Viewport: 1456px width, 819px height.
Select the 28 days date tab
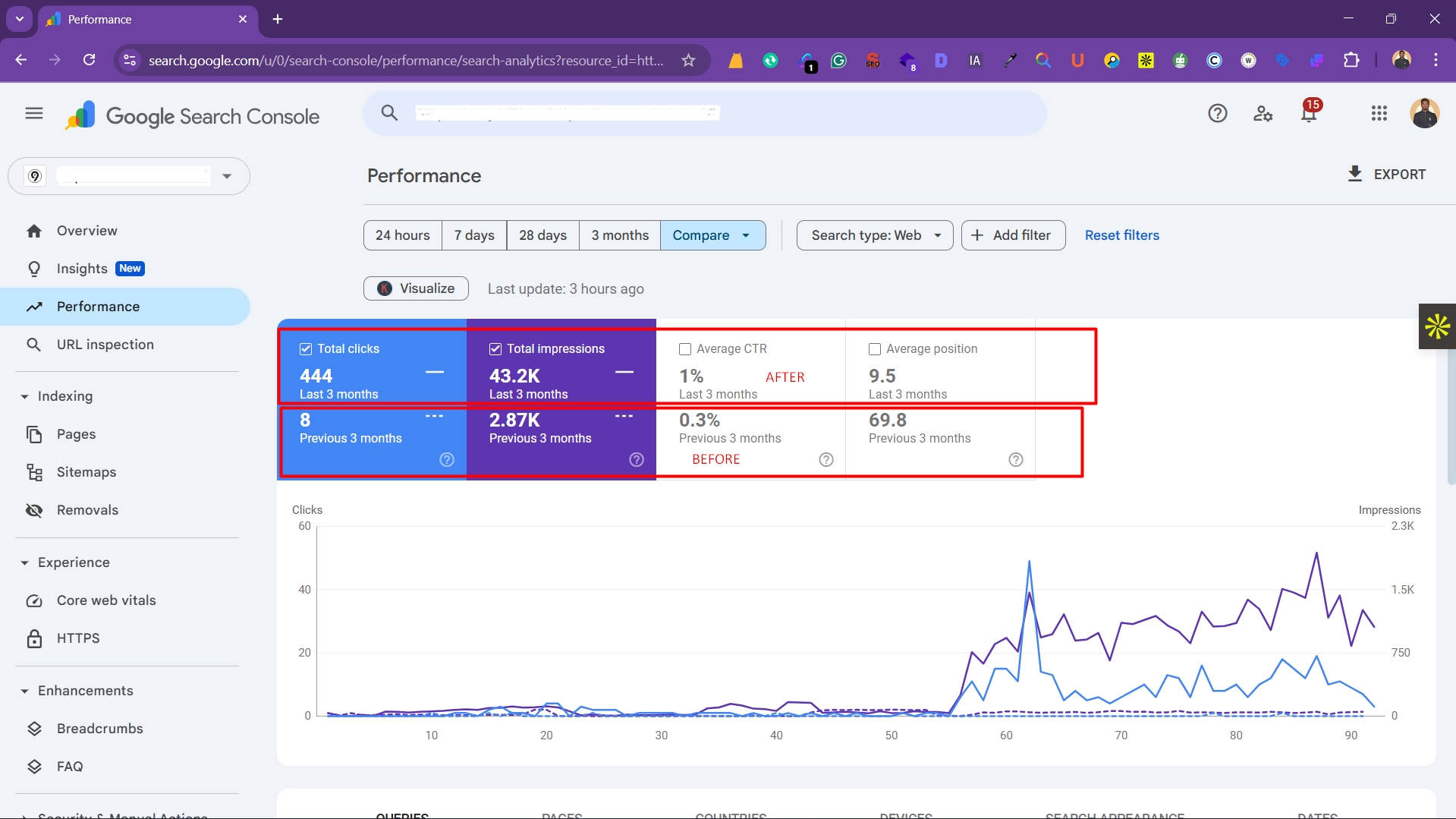[542, 235]
